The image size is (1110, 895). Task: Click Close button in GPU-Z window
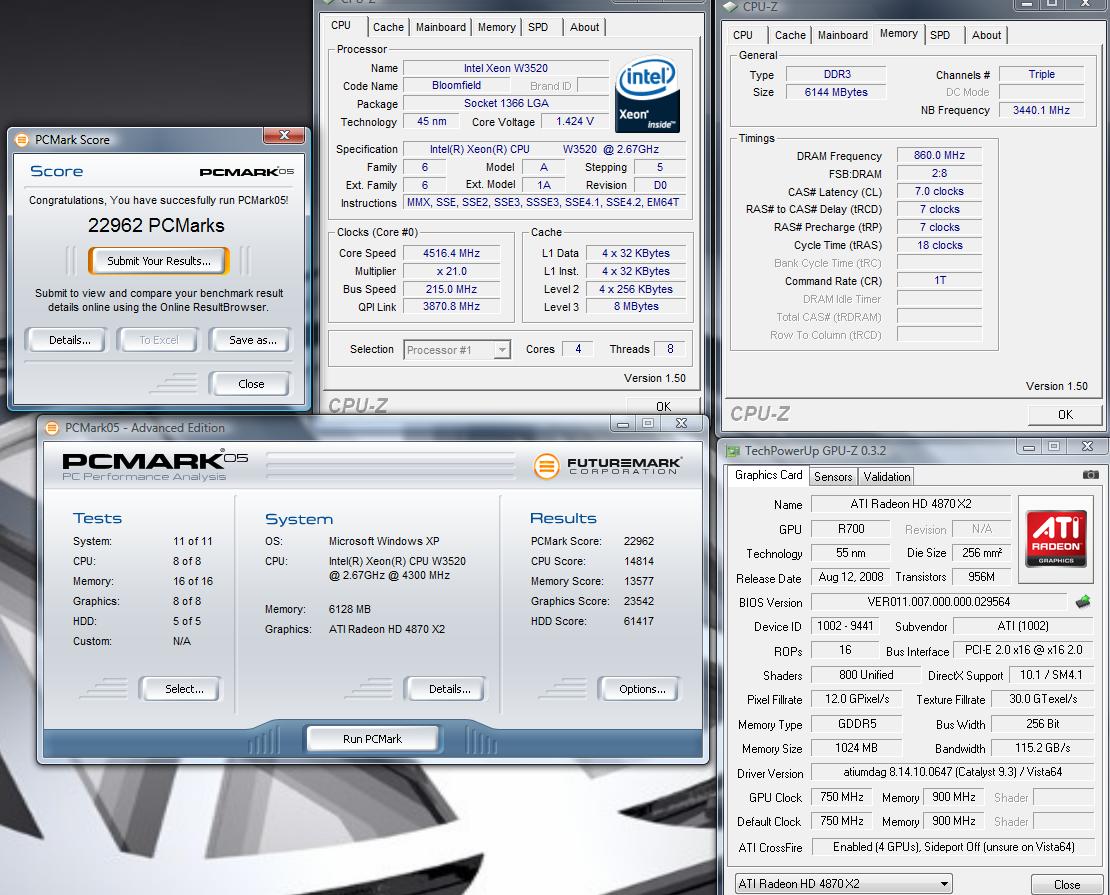coord(1066,884)
